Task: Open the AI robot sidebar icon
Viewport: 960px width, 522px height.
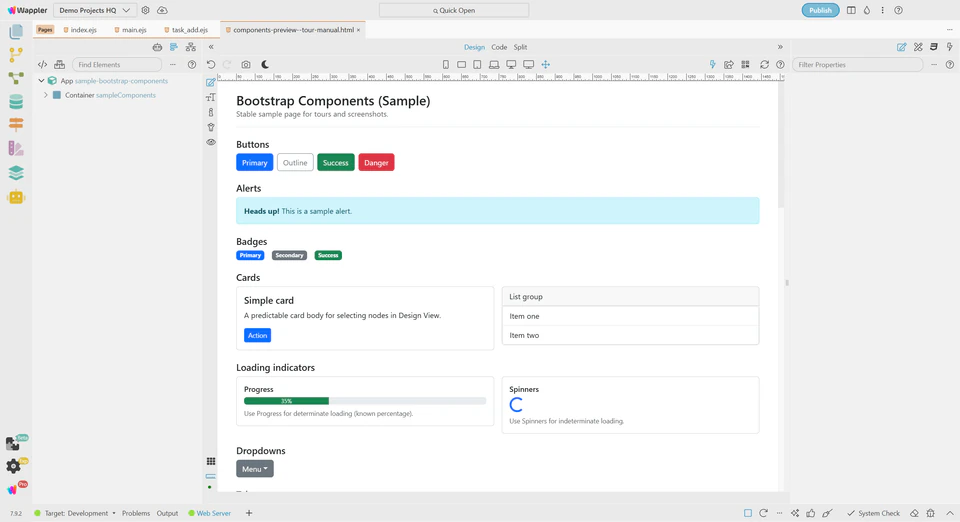Action: click(x=16, y=197)
